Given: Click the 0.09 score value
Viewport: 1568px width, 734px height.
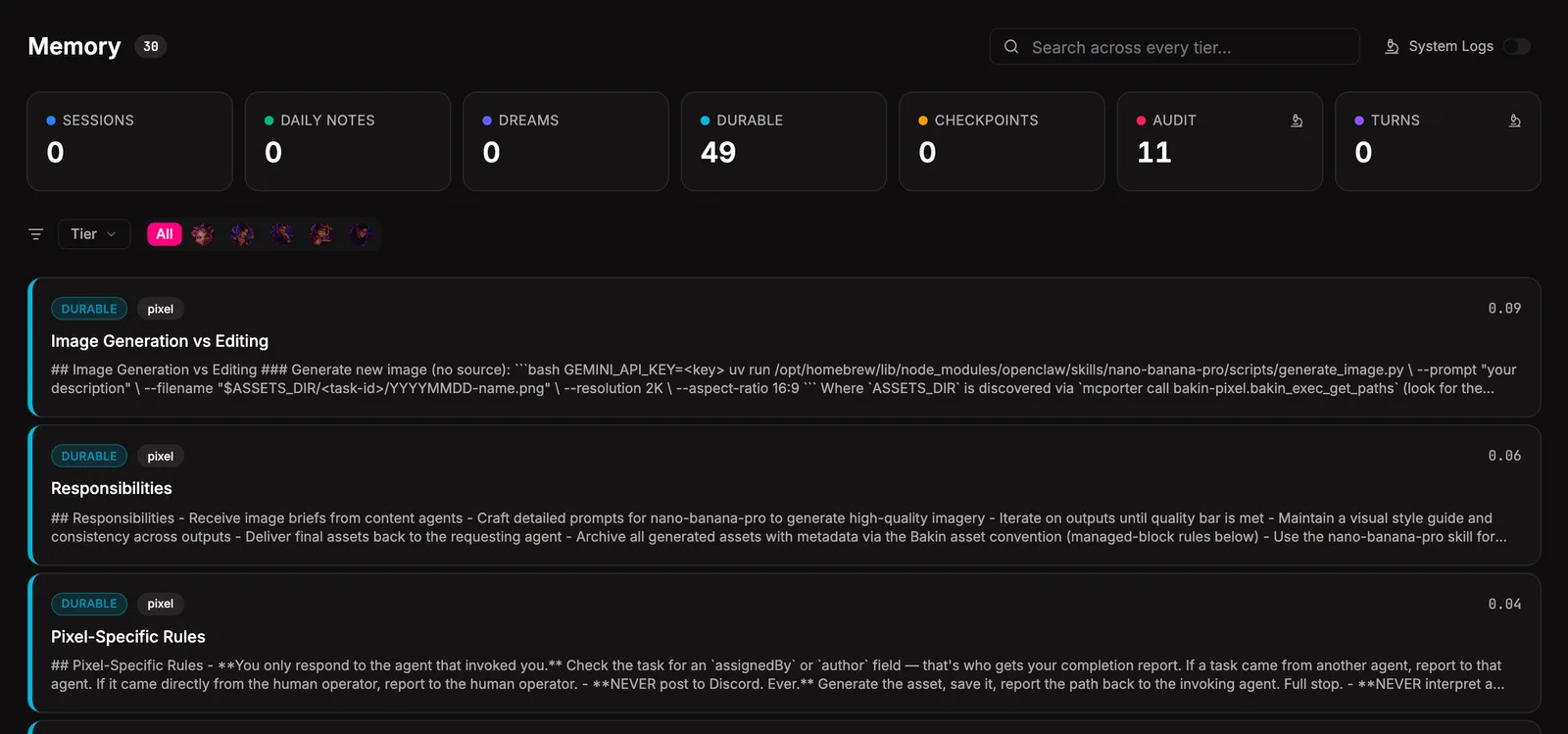Looking at the screenshot, I should click(1504, 308).
